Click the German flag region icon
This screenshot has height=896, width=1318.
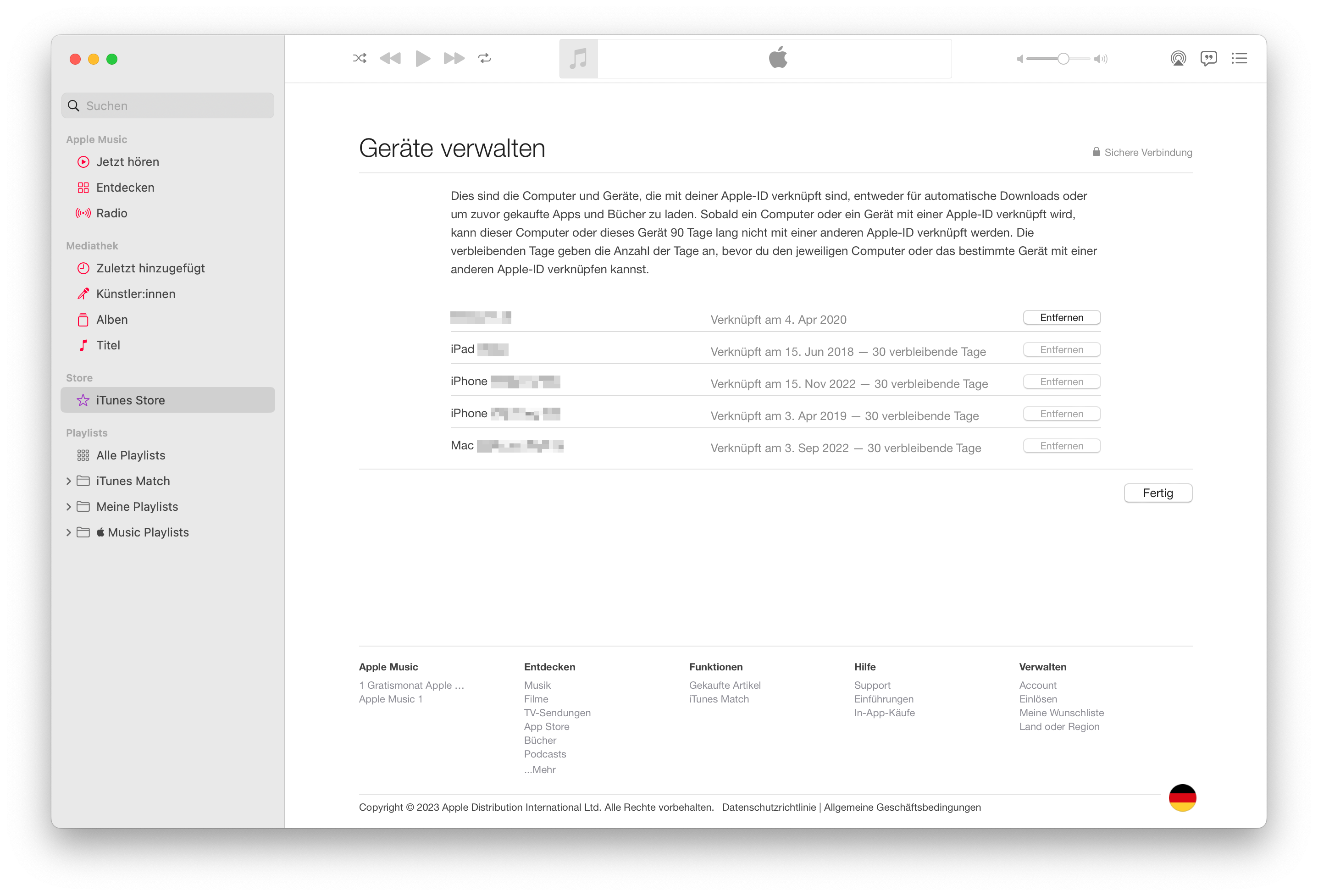point(1182,797)
